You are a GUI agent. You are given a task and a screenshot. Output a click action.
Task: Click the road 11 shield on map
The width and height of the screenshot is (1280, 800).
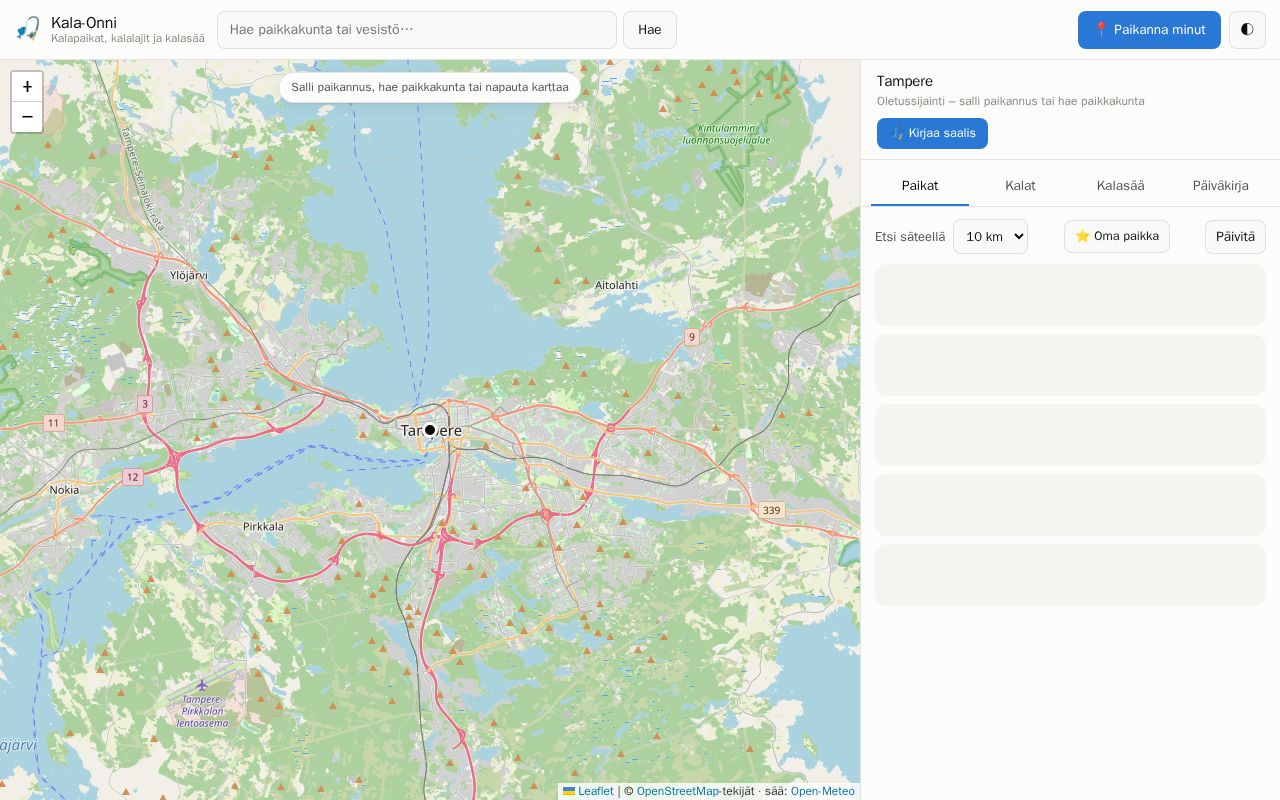(x=53, y=423)
